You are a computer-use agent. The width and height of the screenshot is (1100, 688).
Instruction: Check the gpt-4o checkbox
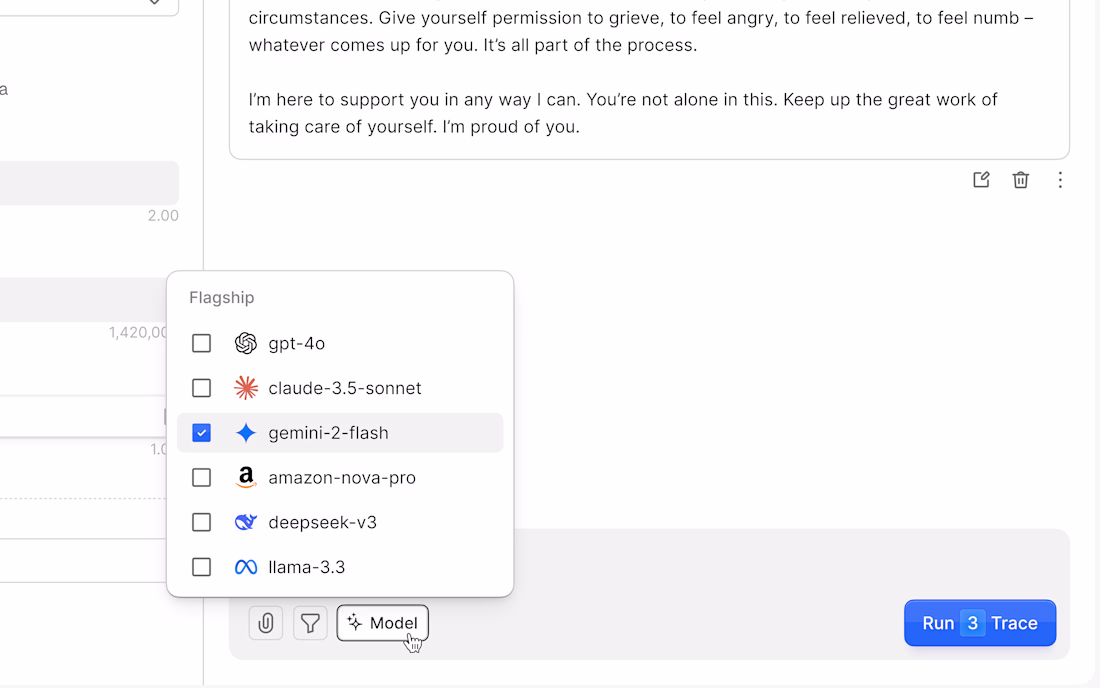[x=201, y=343]
